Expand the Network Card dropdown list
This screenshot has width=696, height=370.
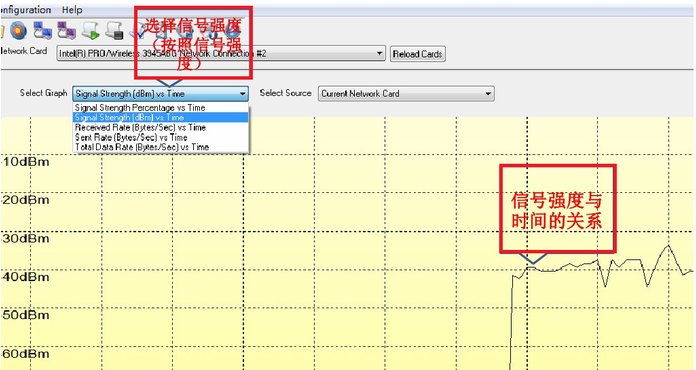click(x=380, y=54)
